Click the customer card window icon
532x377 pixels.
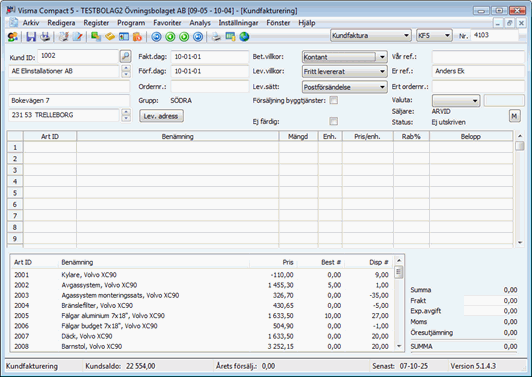(x=124, y=36)
